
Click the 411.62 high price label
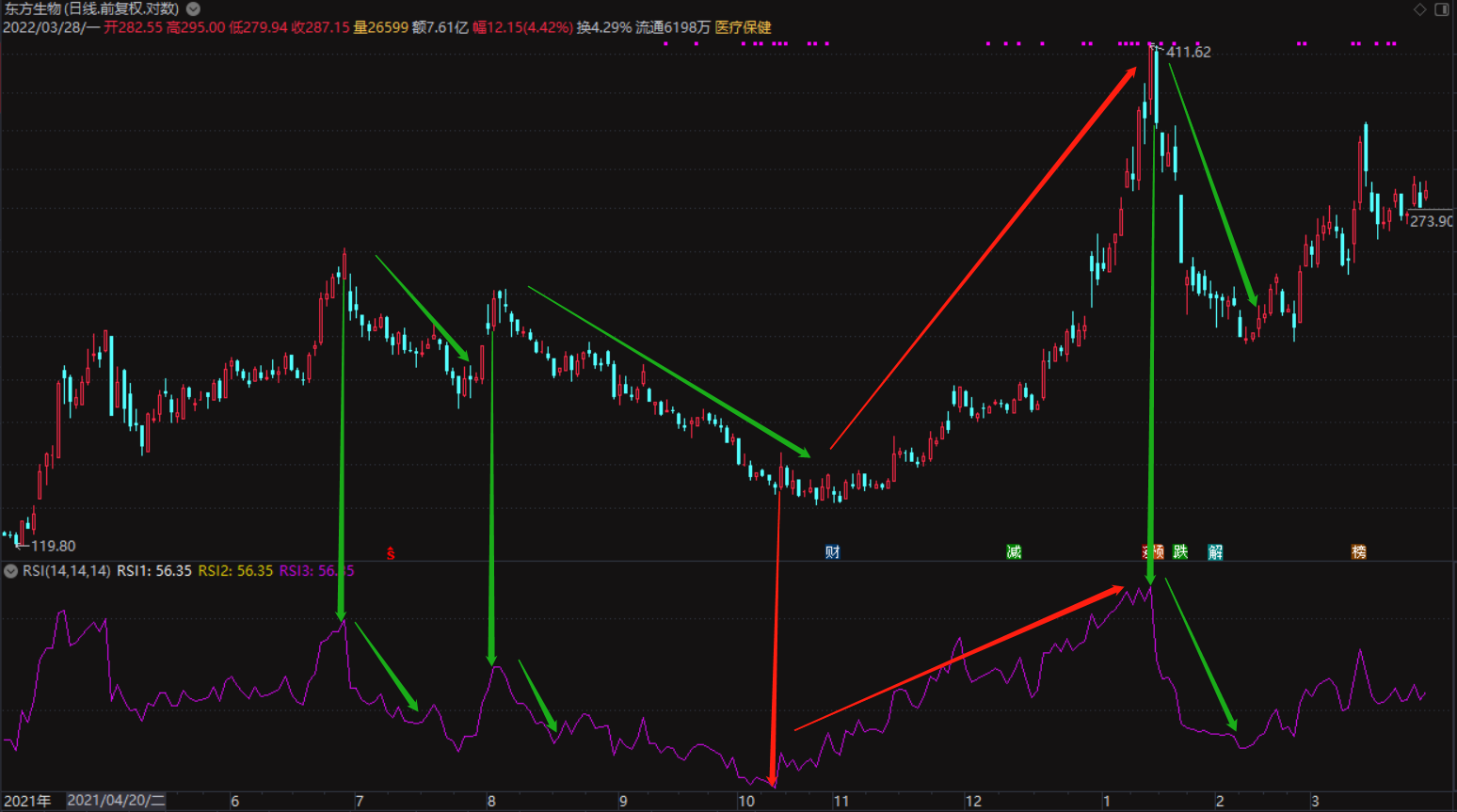(1188, 53)
